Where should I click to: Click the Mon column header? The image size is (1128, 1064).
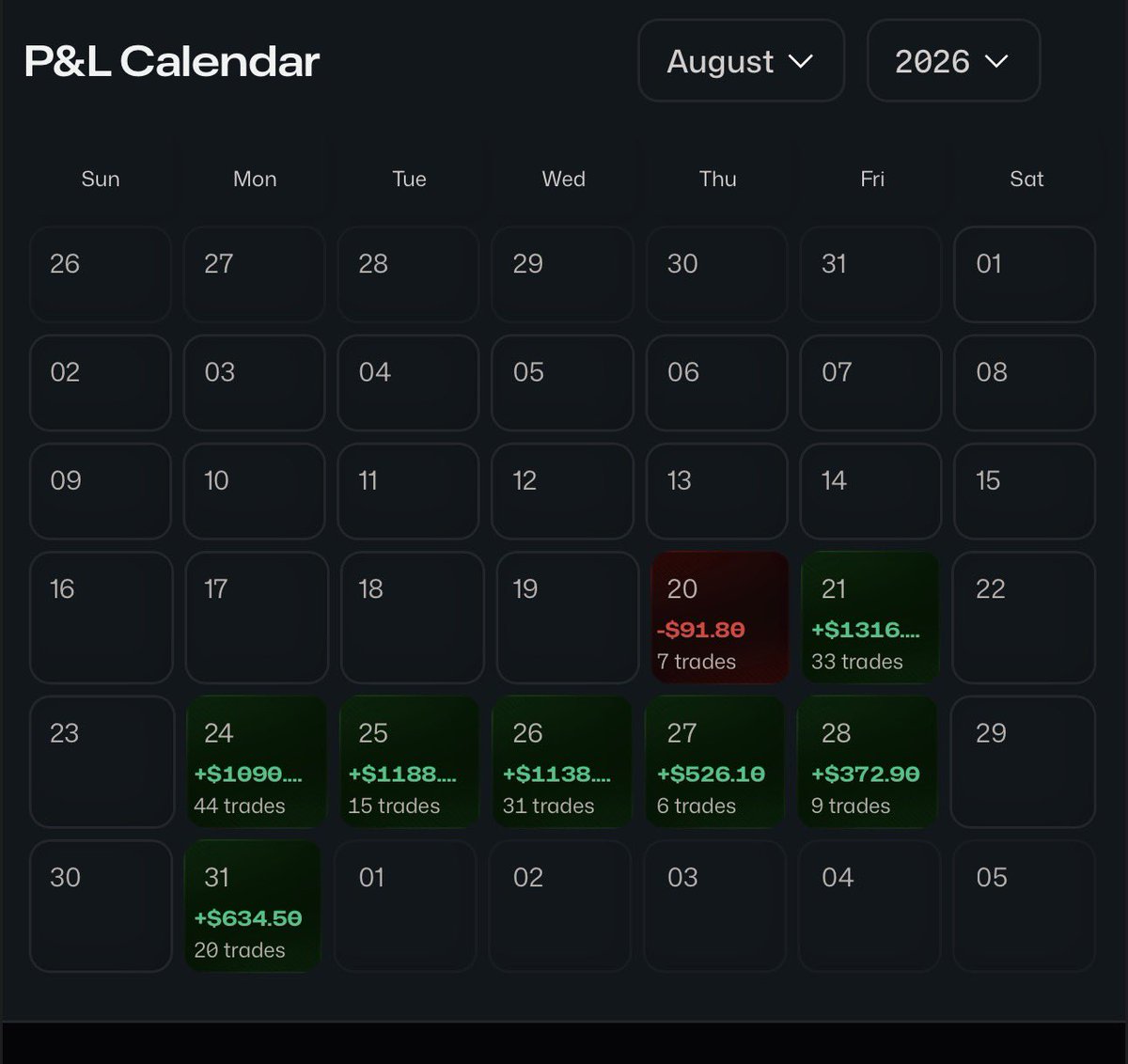coord(255,179)
